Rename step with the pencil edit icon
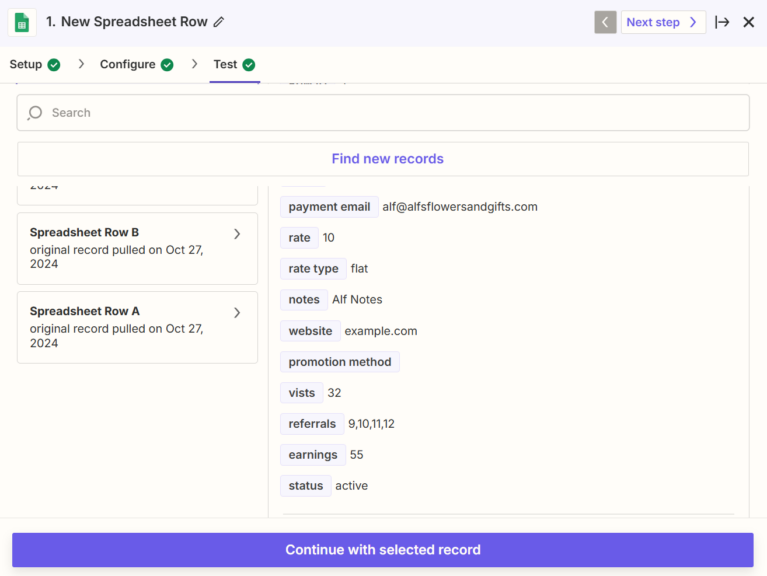 219,22
